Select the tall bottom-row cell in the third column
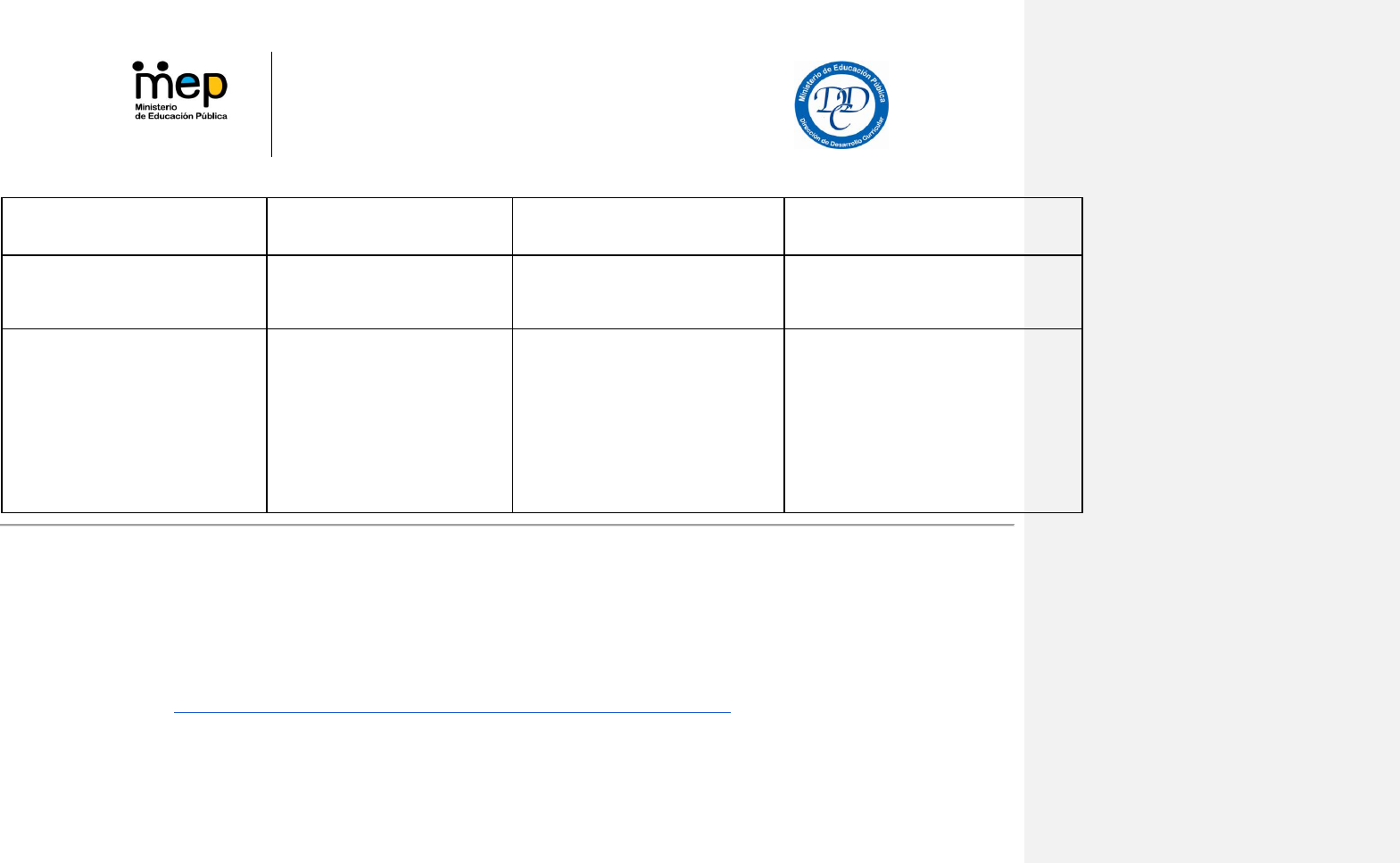1400x863 pixels. click(648, 420)
